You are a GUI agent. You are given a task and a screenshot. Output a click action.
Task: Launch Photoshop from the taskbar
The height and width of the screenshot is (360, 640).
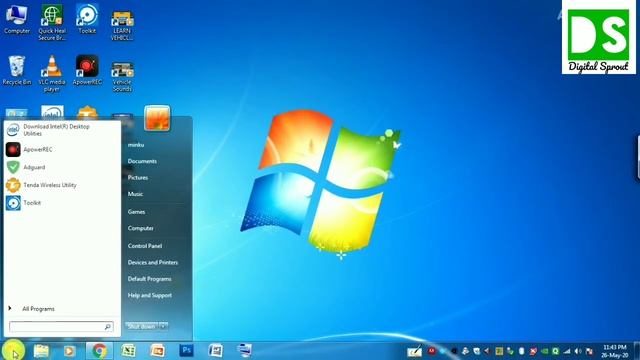(187, 350)
